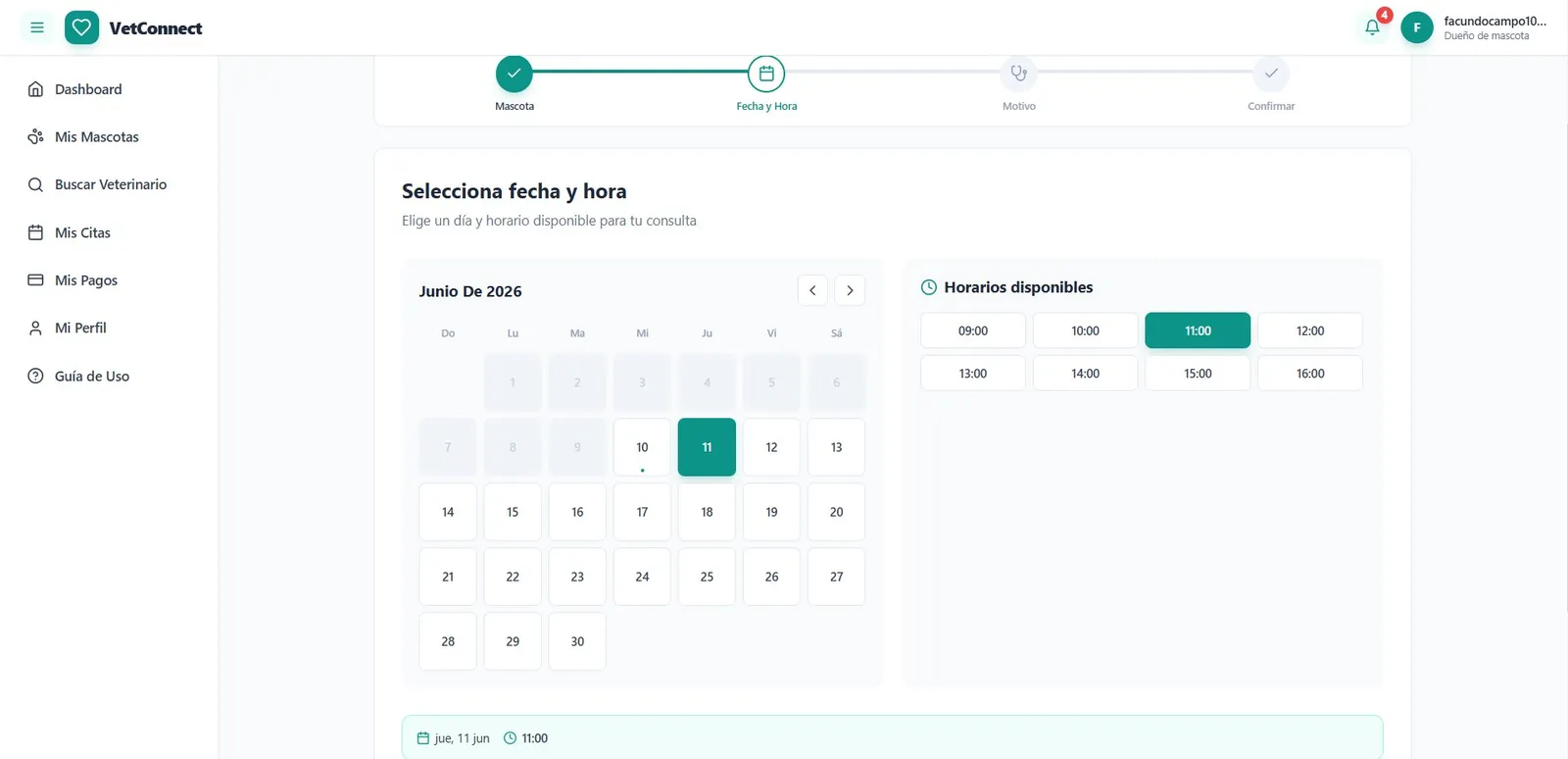Image resolution: width=1568 pixels, height=759 pixels.
Task: Click the clock icon beside Horarios disponibles
Action: coord(929,287)
